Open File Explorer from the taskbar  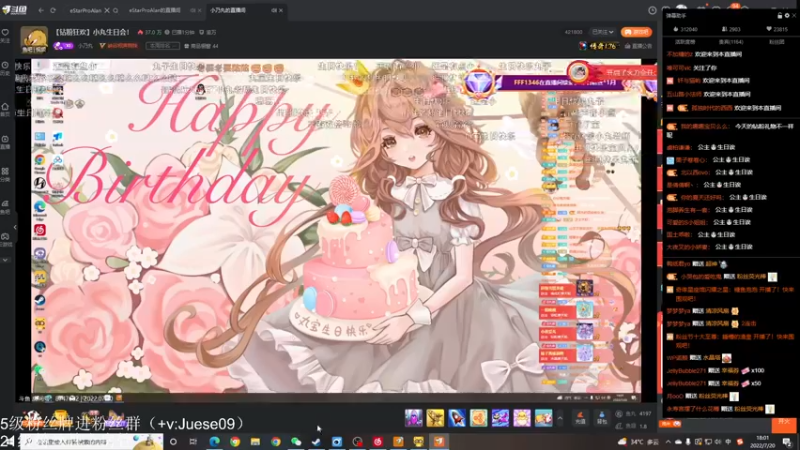[x=255, y=442]
